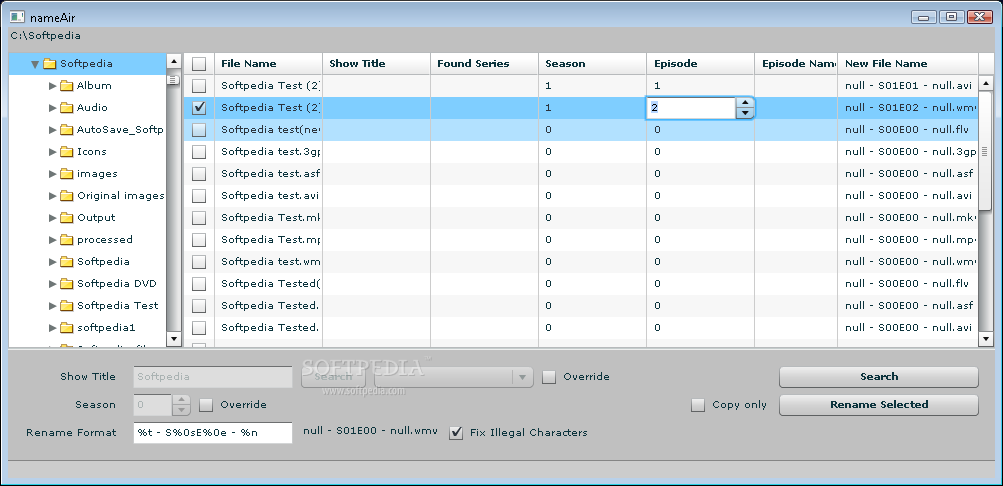This screenshot has height=486, width=1003.
Task: Select the Softpedia Test.mk file row
Action: click(x=581, y=218)
